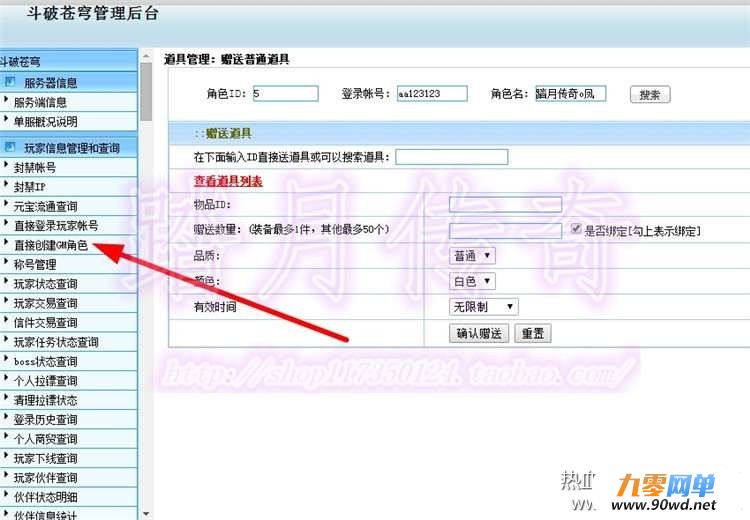Expand arrow beside 服务端信息

pyautogui.click(x=6, y=100)
